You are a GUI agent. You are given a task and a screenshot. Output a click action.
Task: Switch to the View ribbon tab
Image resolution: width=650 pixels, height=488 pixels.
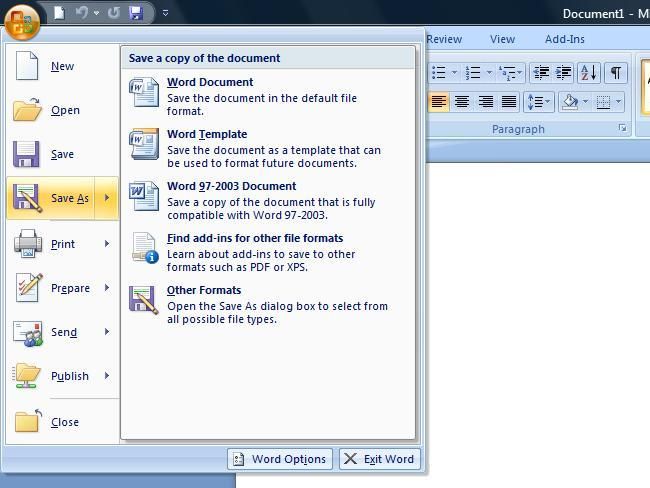click(x=502, y=39)
